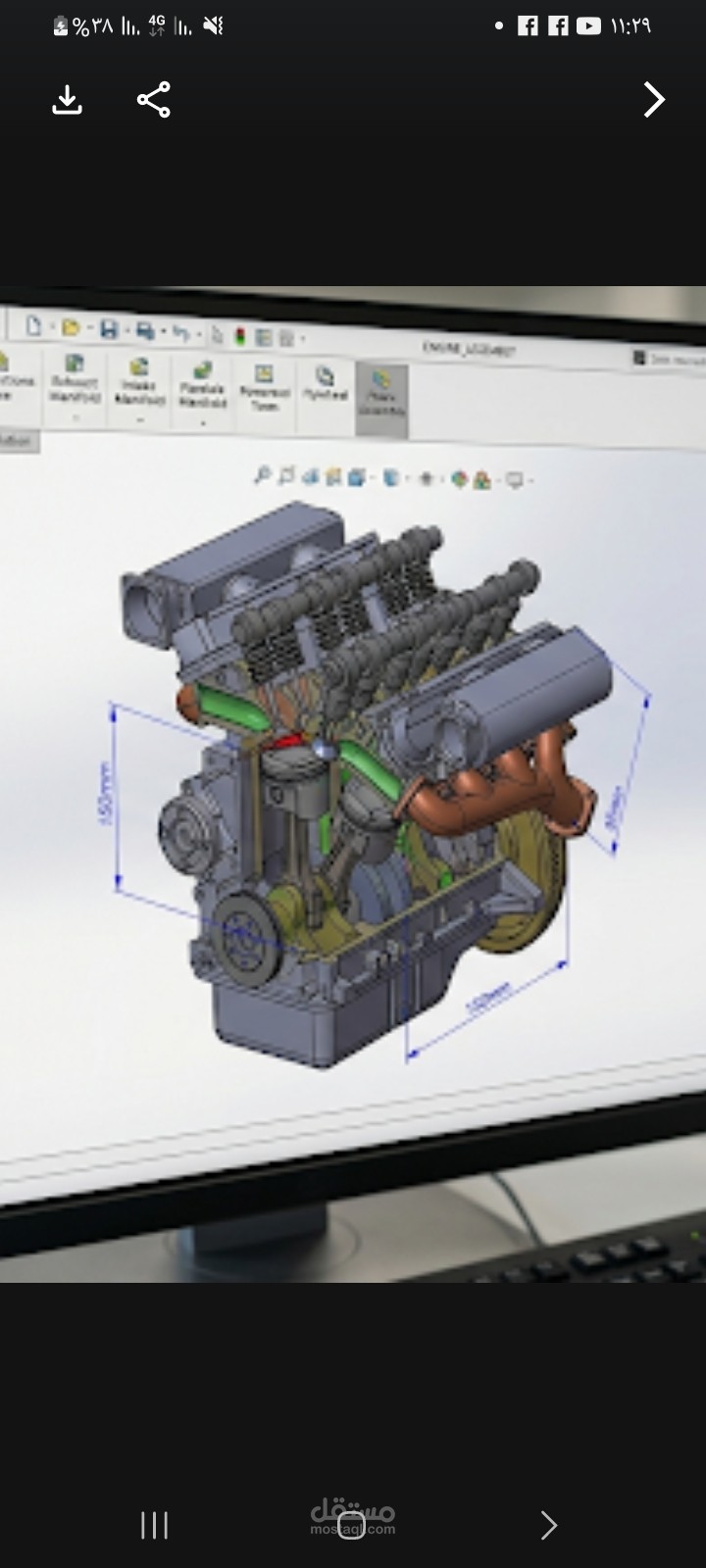Click the red piston top in engine

[288, 743]
